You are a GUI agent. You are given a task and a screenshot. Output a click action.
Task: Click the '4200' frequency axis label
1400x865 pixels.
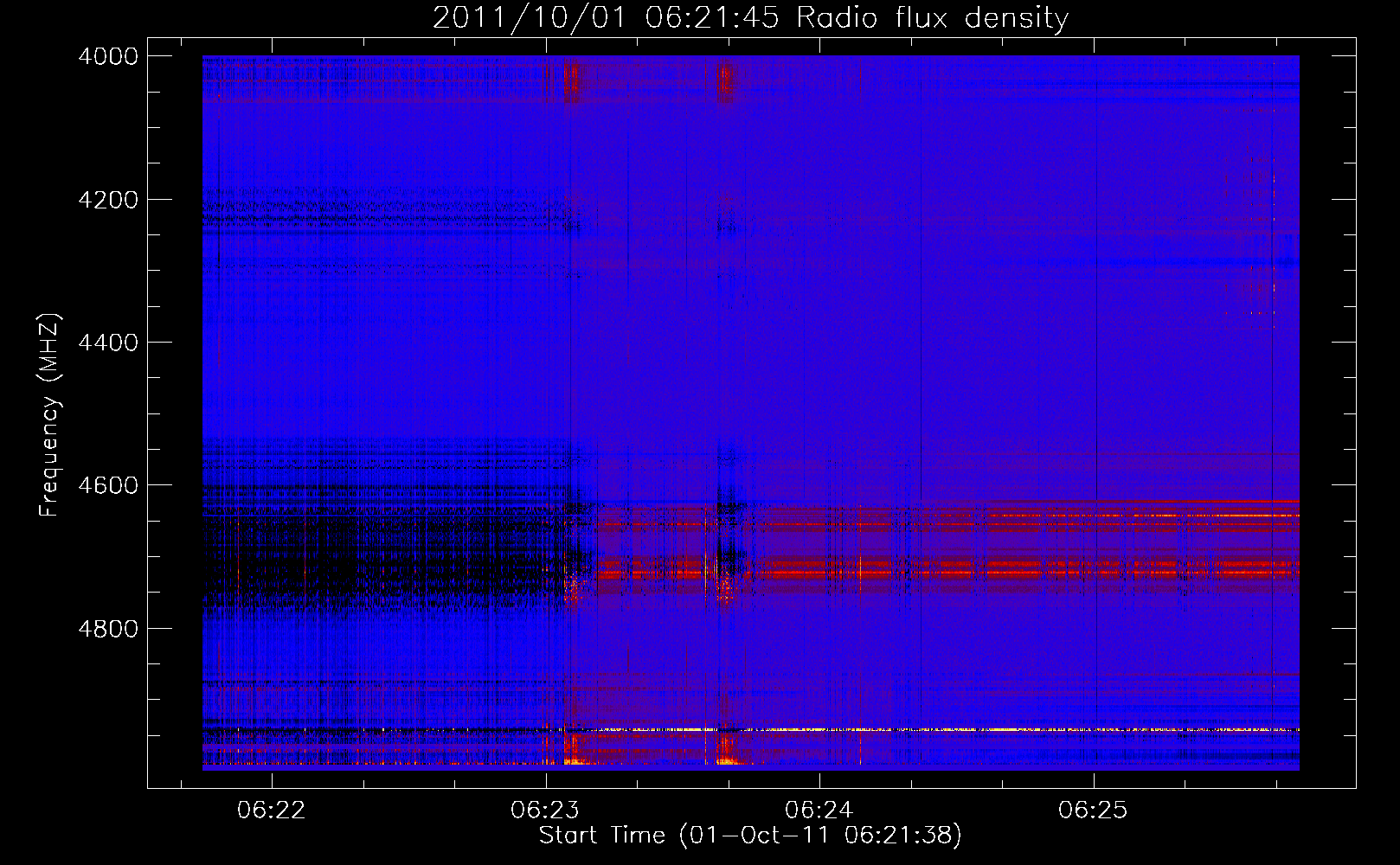[108, 200]
